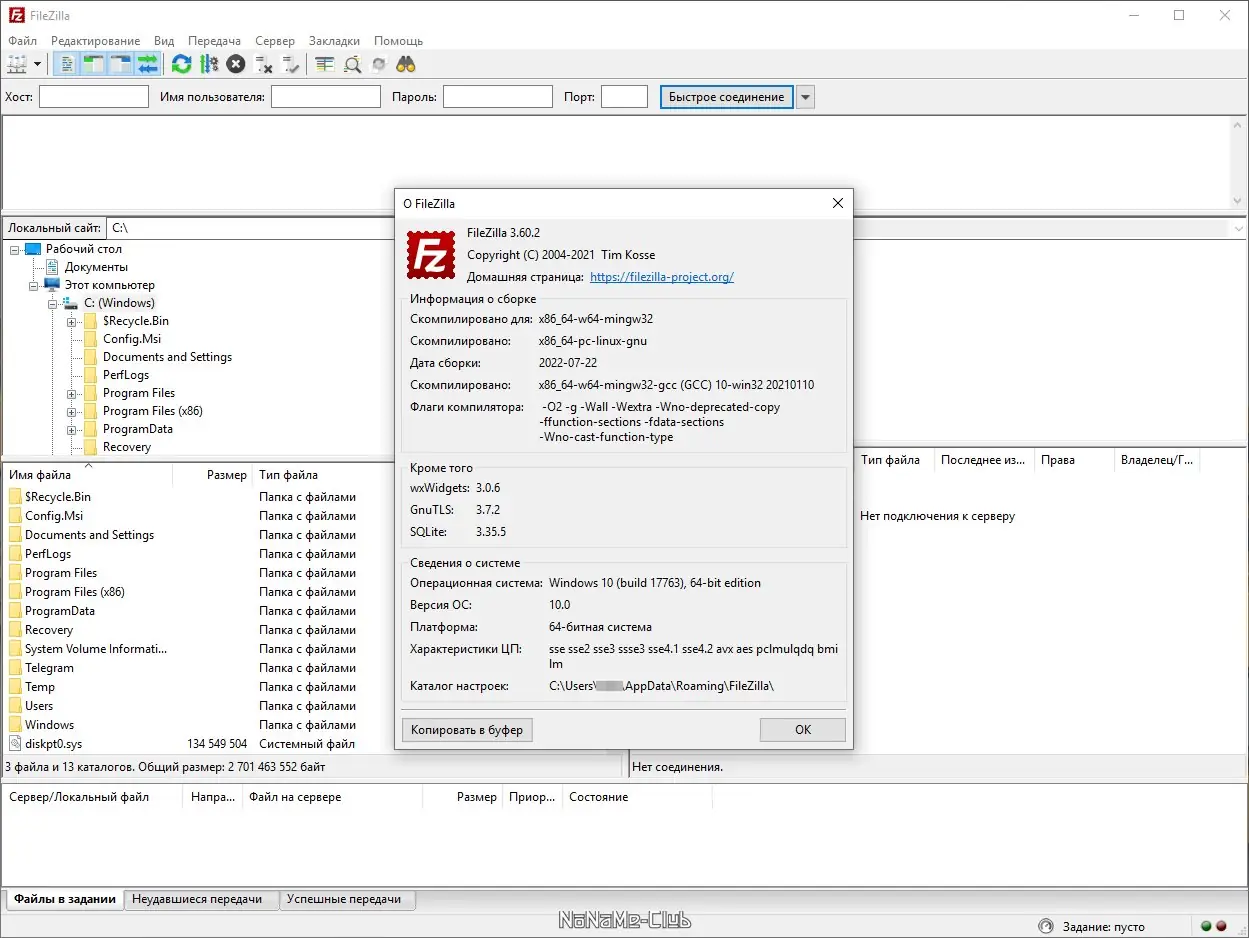Close the О FileZilla dialog
The width and height of the screenshot is (1249, 938).
tap(838, 203)
